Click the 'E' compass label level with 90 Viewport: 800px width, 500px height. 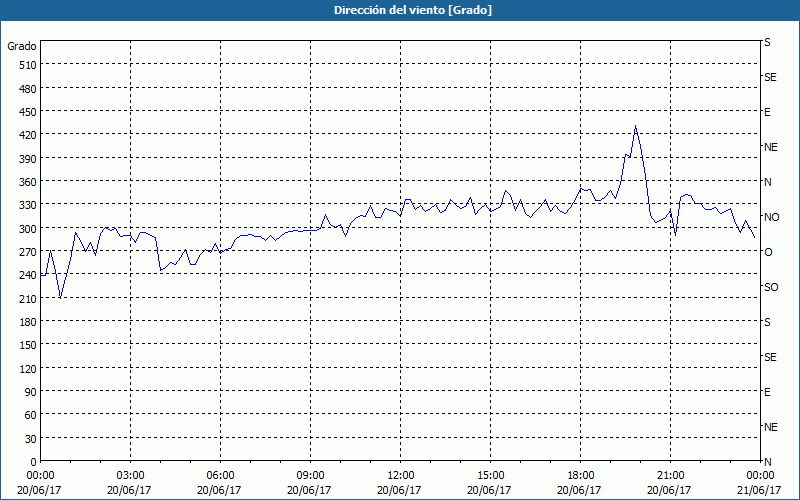tap(767, 392)
